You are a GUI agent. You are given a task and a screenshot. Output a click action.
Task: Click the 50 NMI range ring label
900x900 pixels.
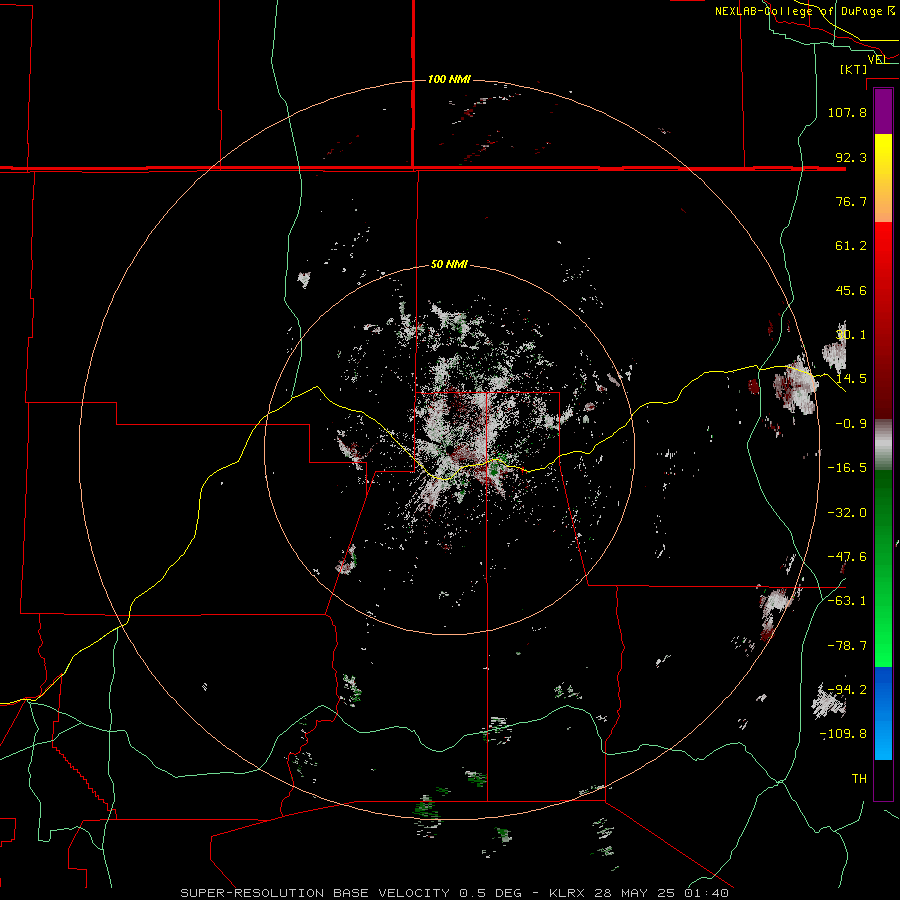(449, 265)
